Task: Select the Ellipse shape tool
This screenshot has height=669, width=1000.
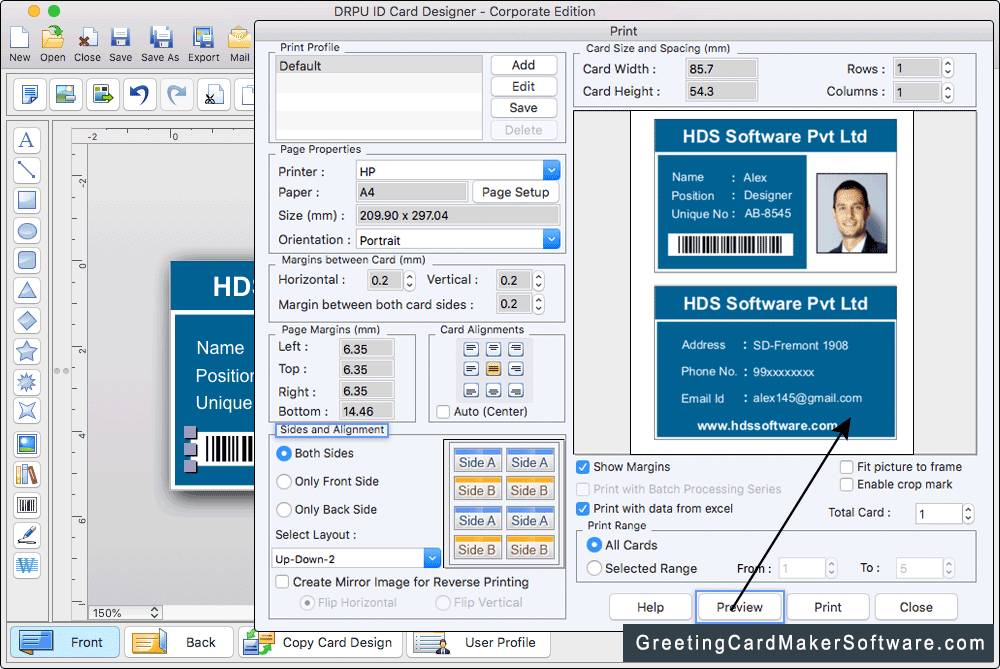Action: (x=27, y=230)
